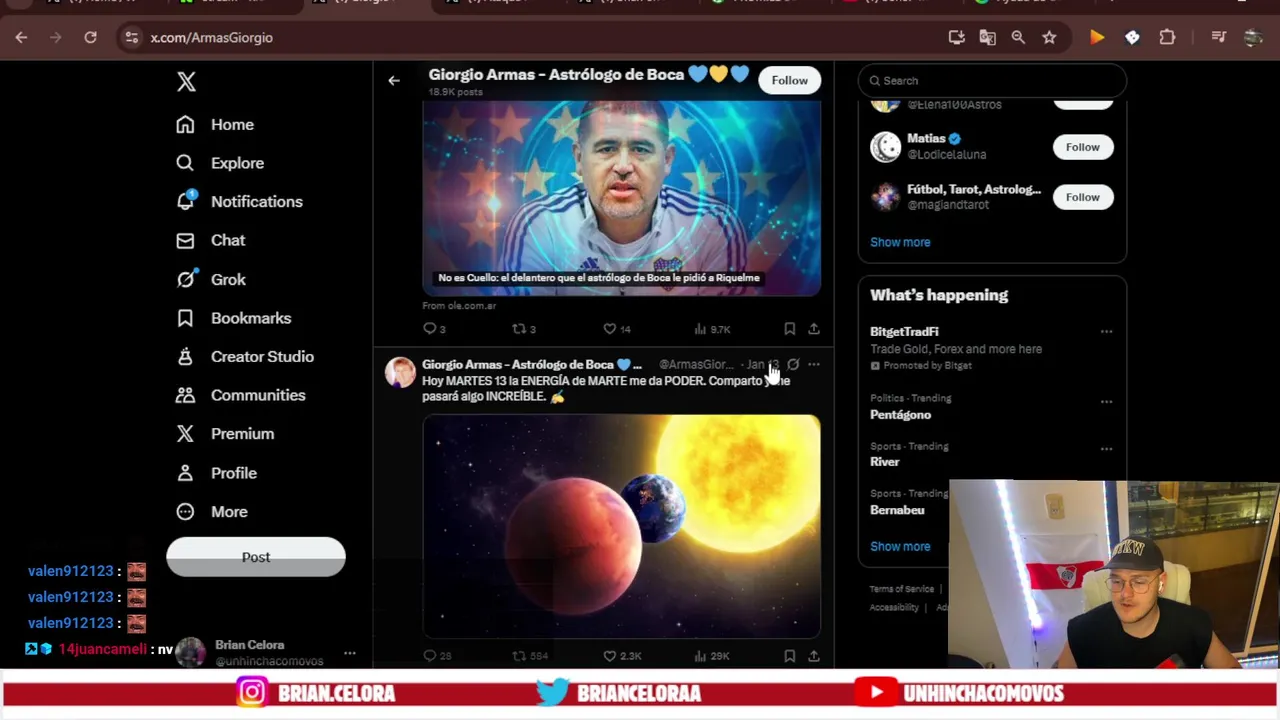Like the MARTES 13 post with 2.3K likes

pyautogui.click(x=621, y=656)
